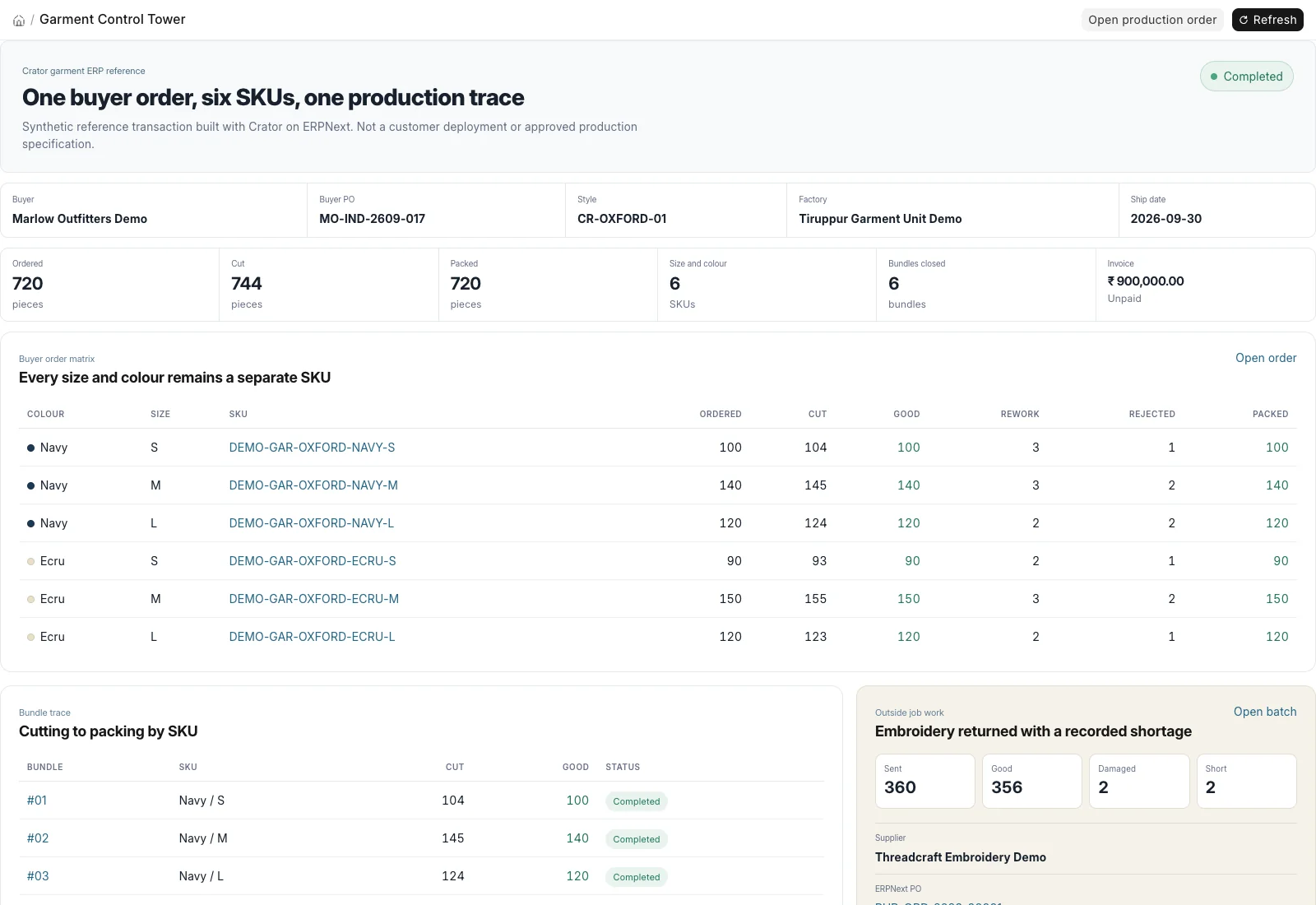Open production order button
Viewport: 1316px width, 905px height.
coord(1152,20)
